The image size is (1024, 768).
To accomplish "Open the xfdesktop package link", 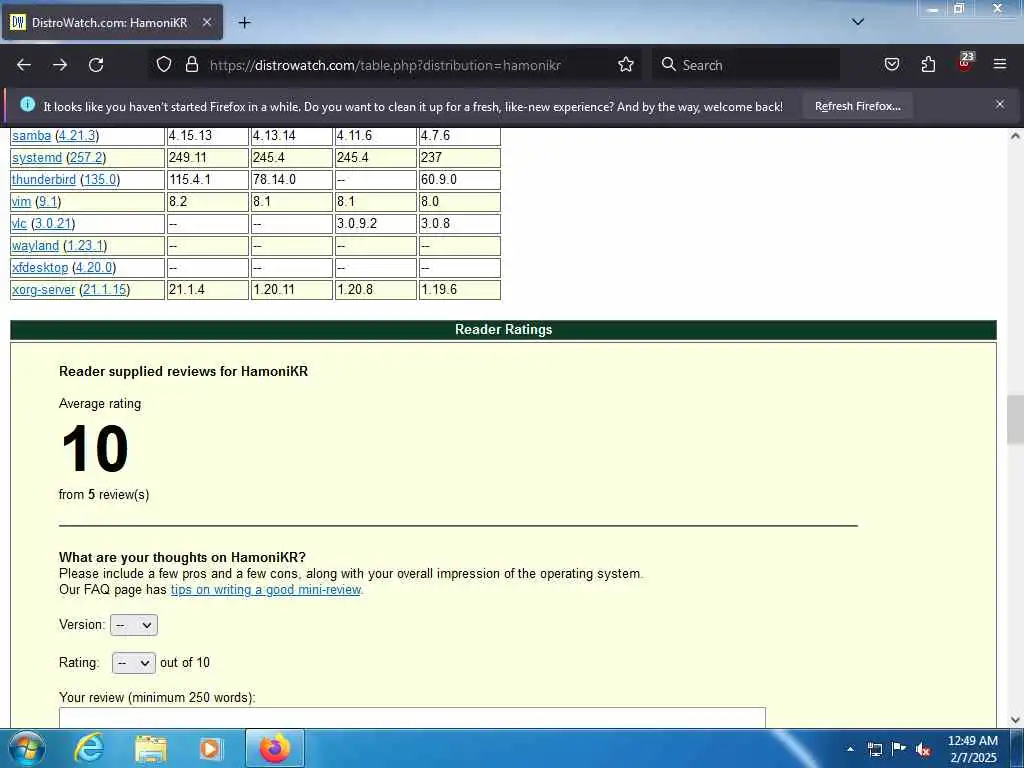I will tap(40, 268).
